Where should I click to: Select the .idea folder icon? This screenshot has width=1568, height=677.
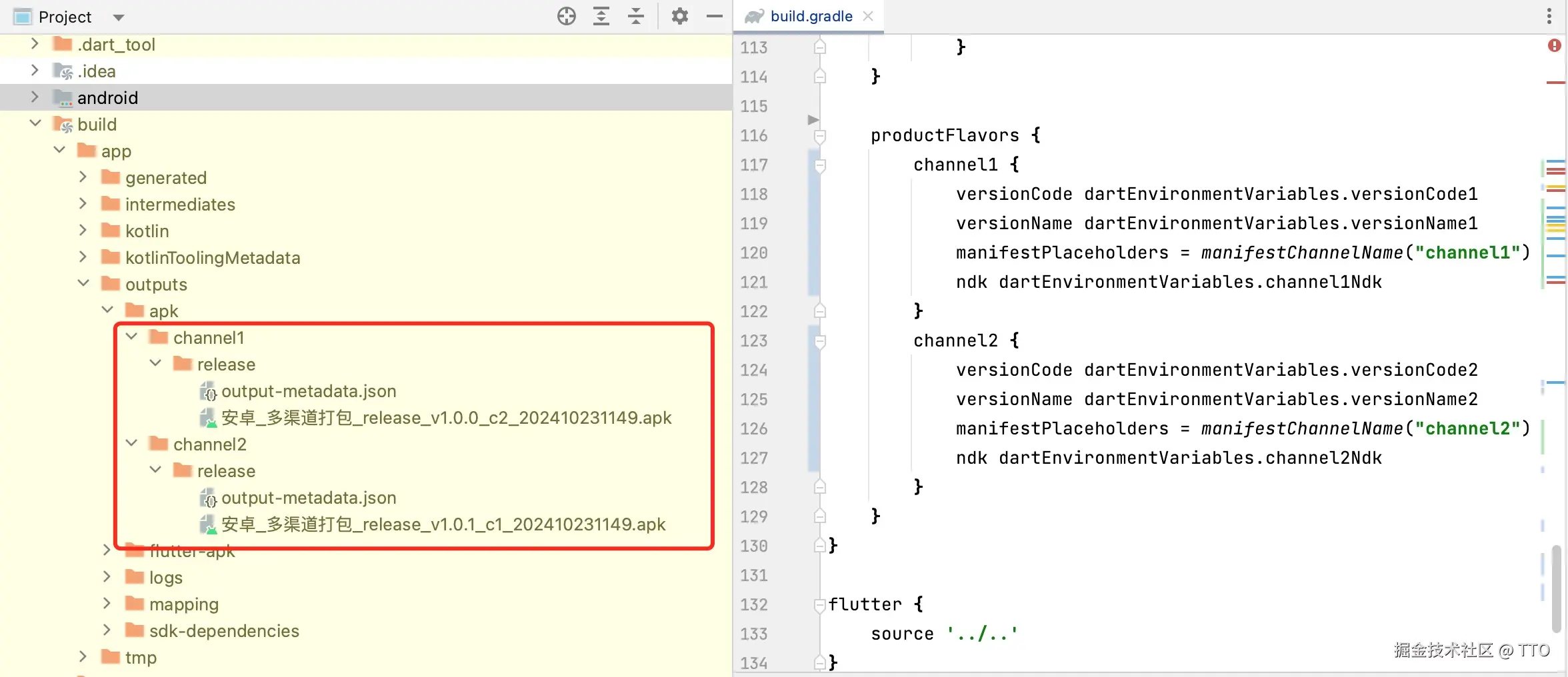click(x=63, y=71)
